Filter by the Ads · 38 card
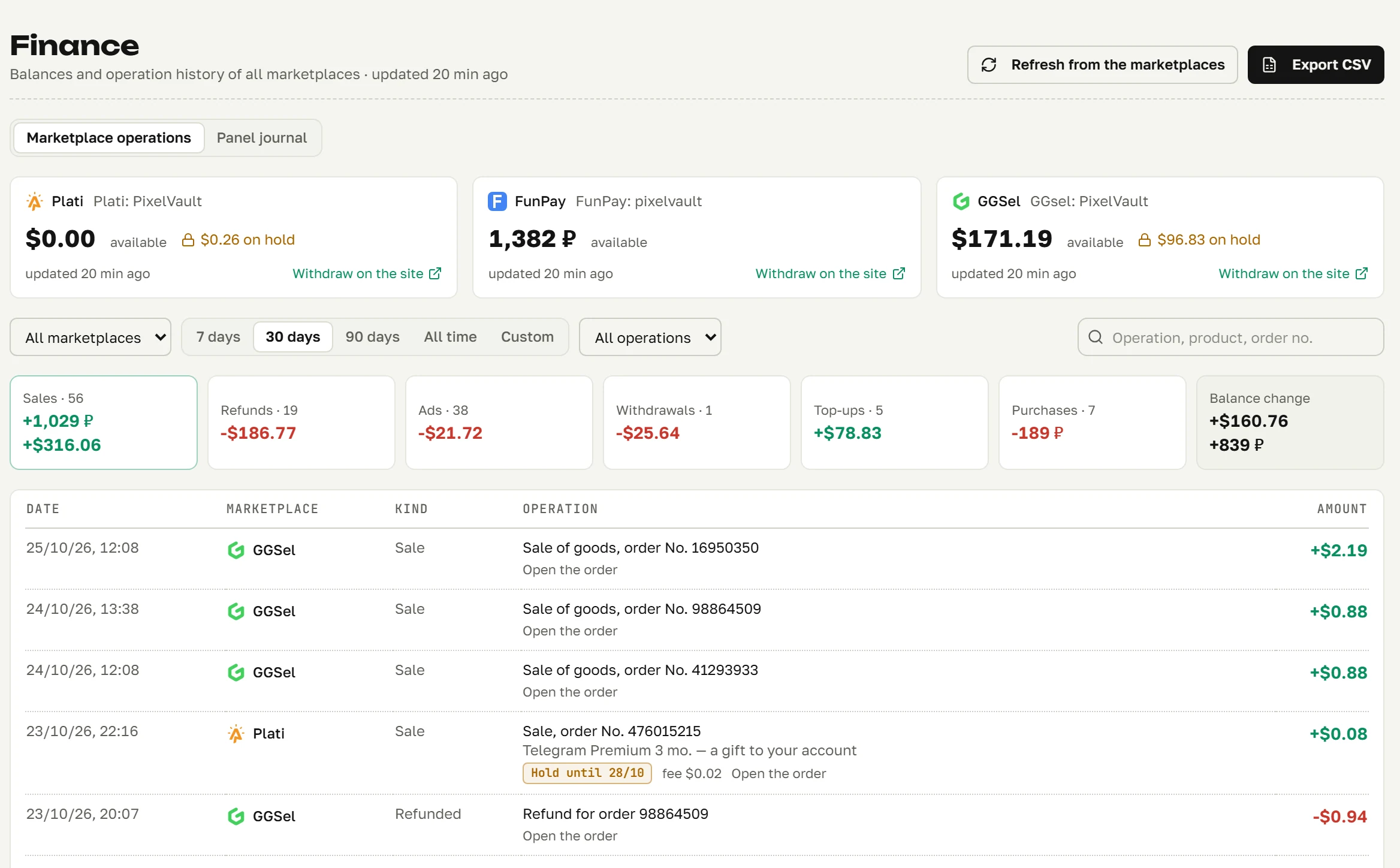The width and height of the screenshot is (1400, 868). click(x=499, y=423)
